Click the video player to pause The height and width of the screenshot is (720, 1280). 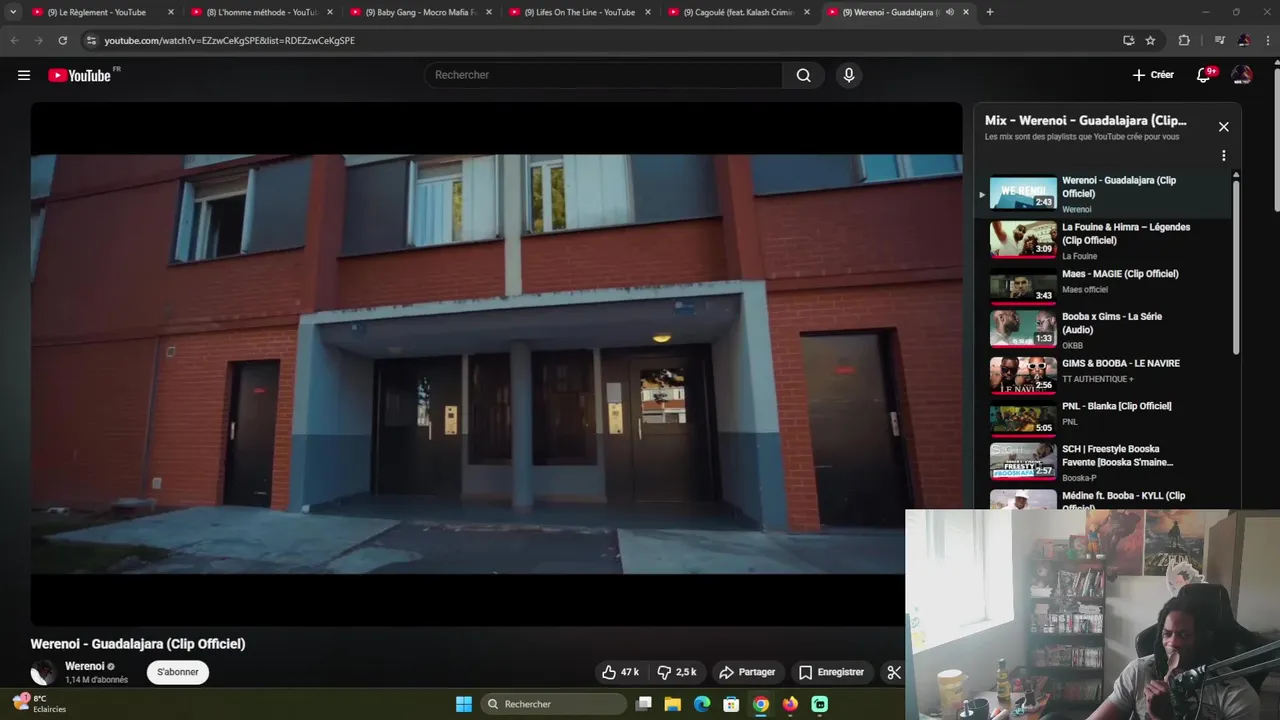tap(496, 364)
